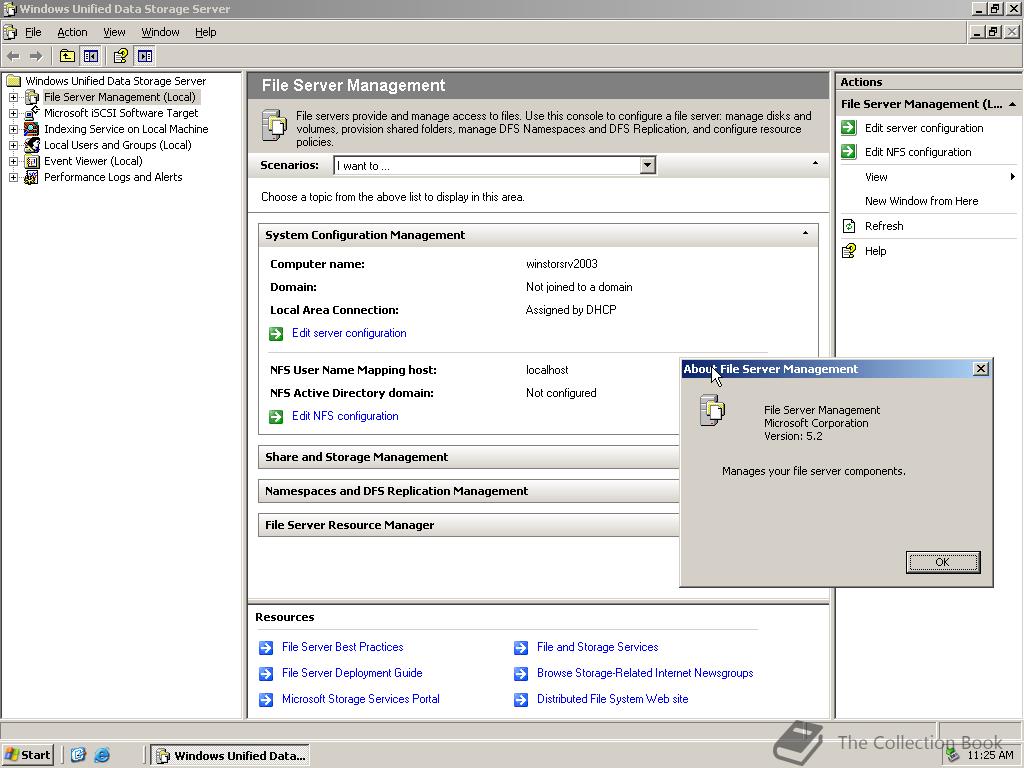
Task: Click the Indexing Service tree icon
Action: point(32,129)
